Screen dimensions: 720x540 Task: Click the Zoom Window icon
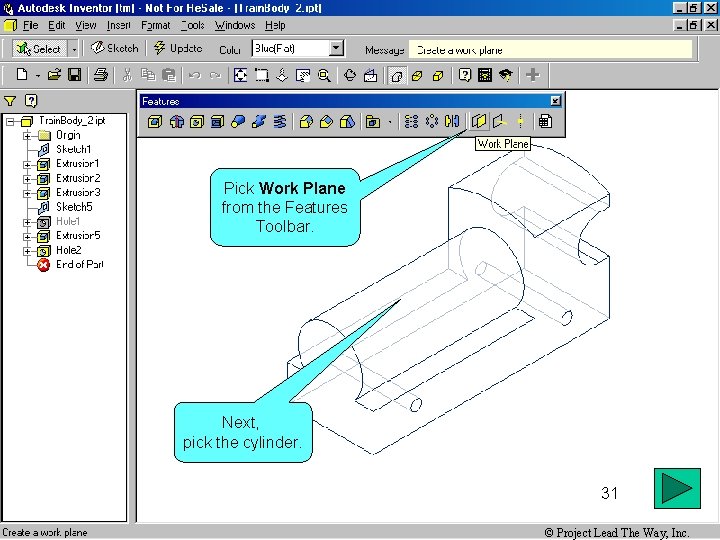[x=261, y=75]
